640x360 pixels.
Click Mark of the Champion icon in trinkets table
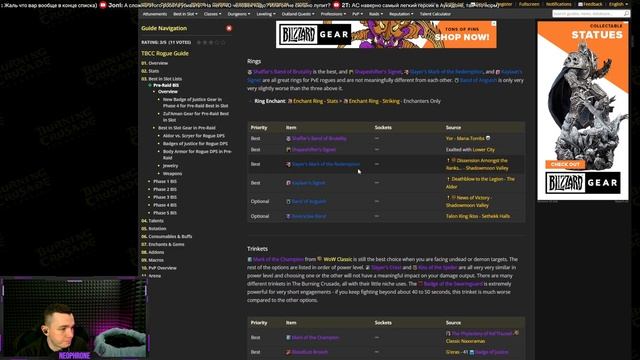(x=288, y=338)
